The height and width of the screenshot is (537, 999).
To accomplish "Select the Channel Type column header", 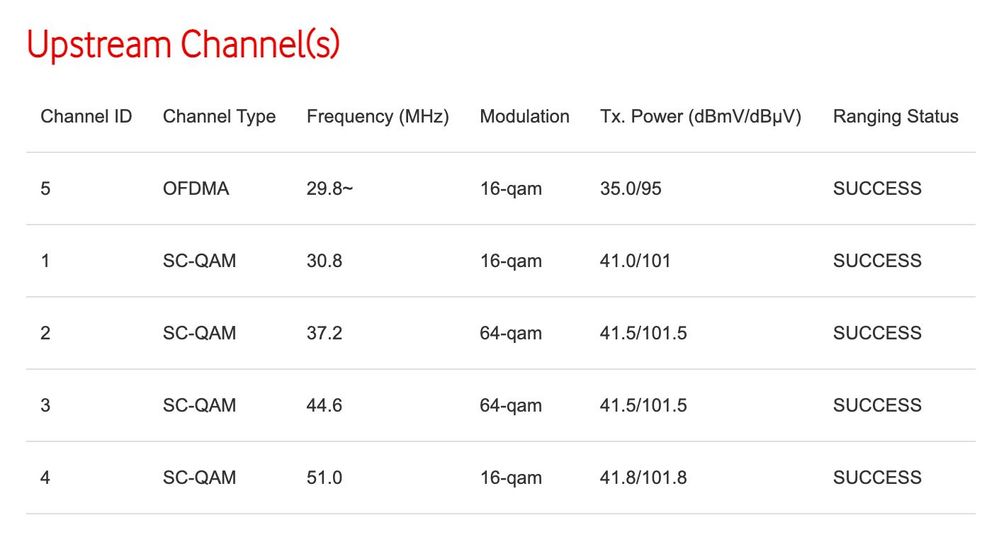I will point(219,117).
